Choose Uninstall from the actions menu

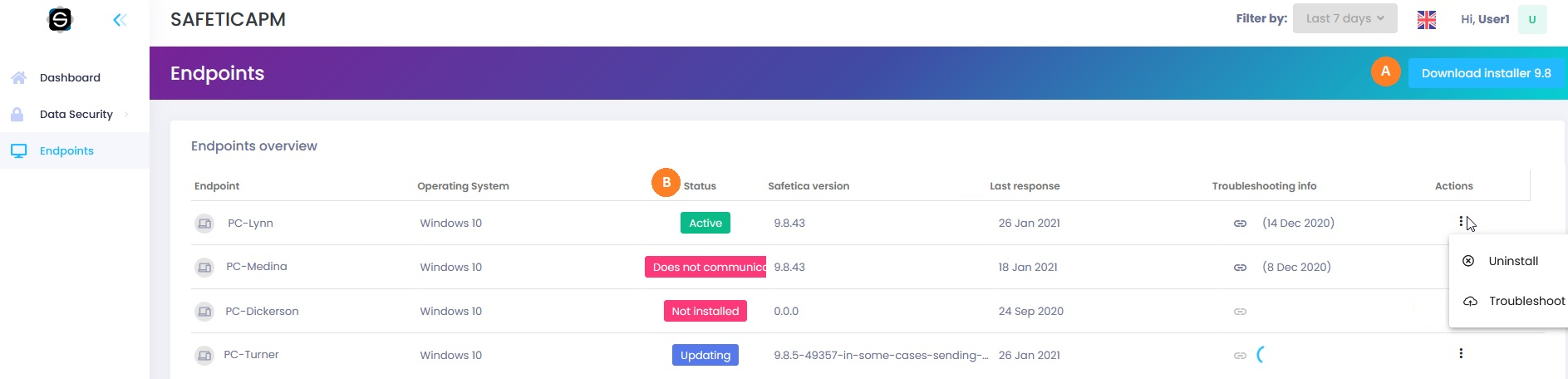point(1508,261)
